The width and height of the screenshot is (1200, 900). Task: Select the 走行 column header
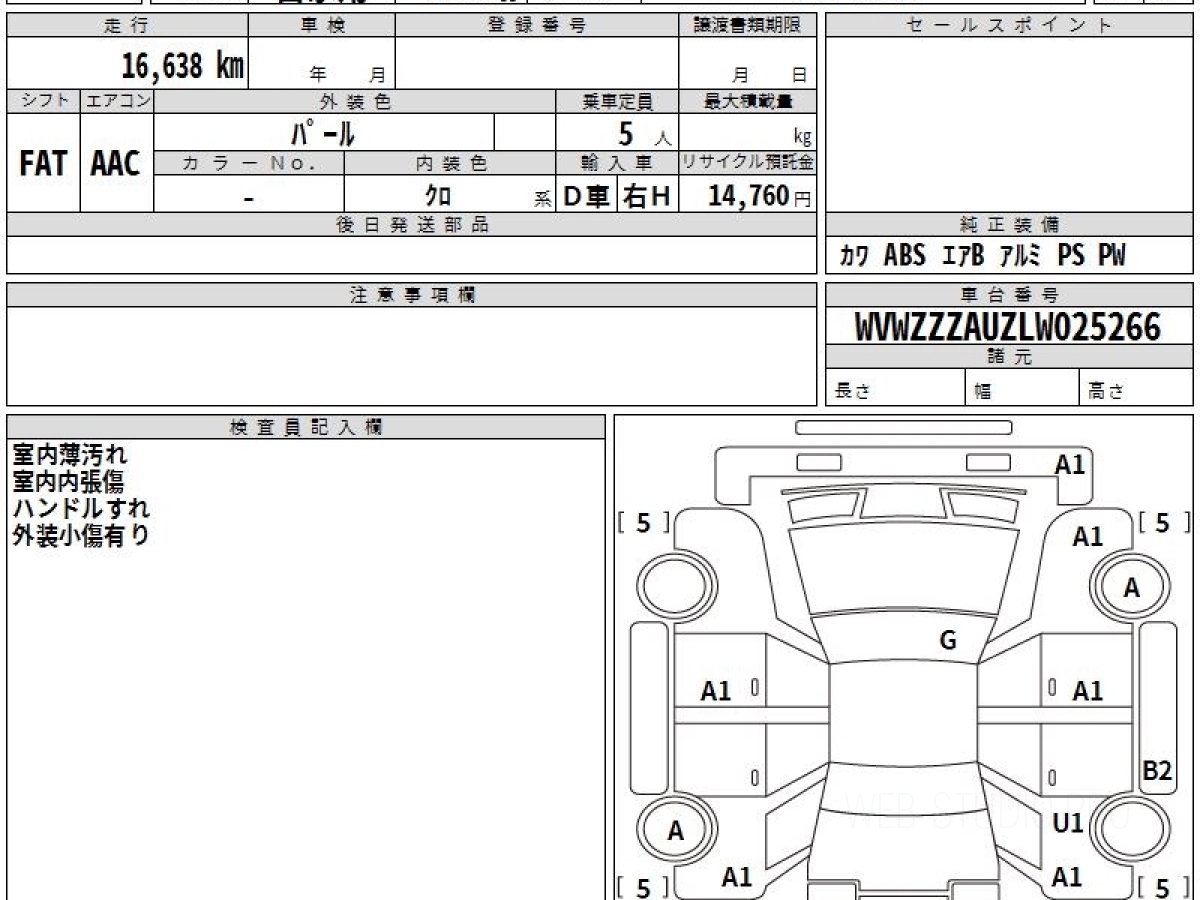(127, 26)
